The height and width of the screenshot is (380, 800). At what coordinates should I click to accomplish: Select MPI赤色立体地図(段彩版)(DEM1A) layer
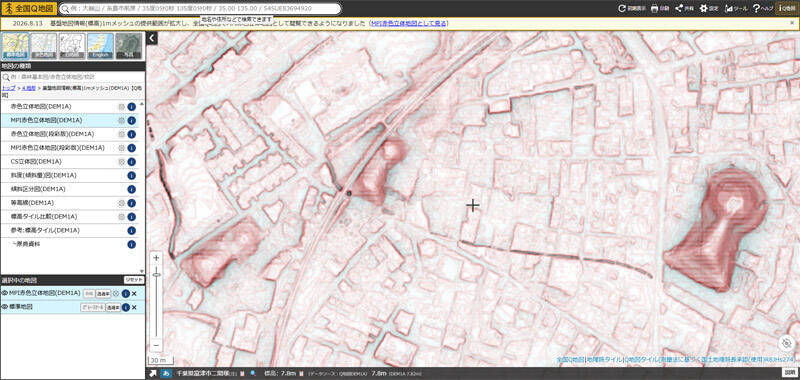point(69,148)
